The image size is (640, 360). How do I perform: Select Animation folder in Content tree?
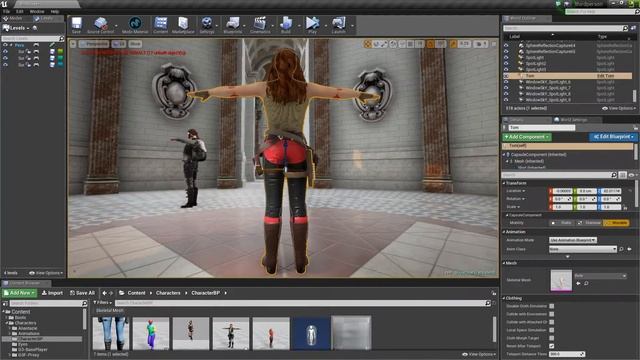click(29, 333)
